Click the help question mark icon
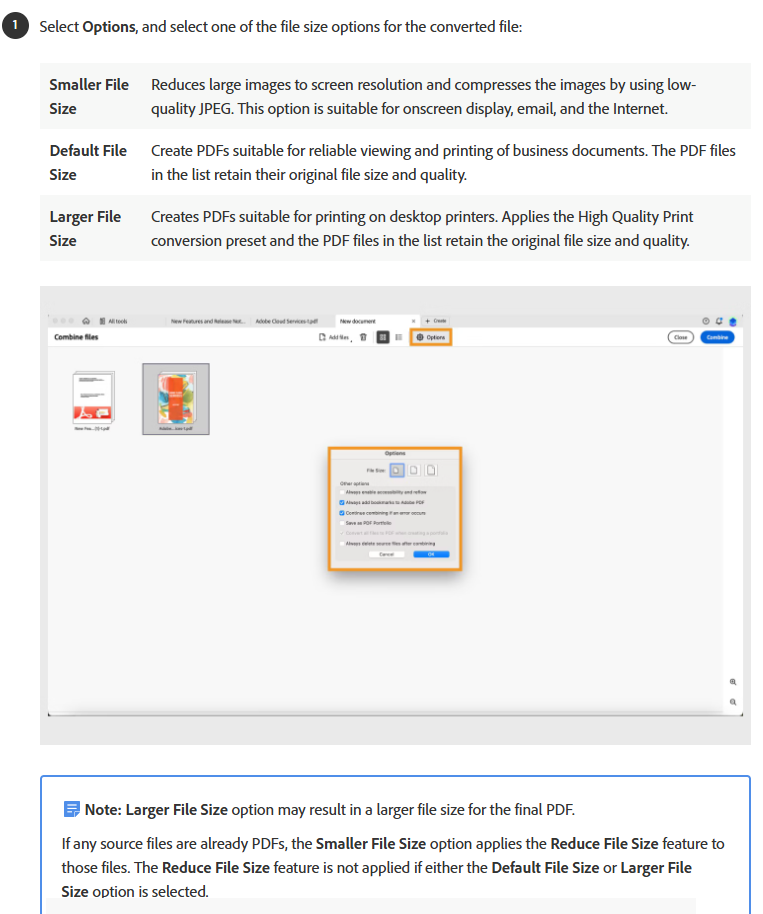The height and width of the screenshot is (914, 763). point(706,321)
